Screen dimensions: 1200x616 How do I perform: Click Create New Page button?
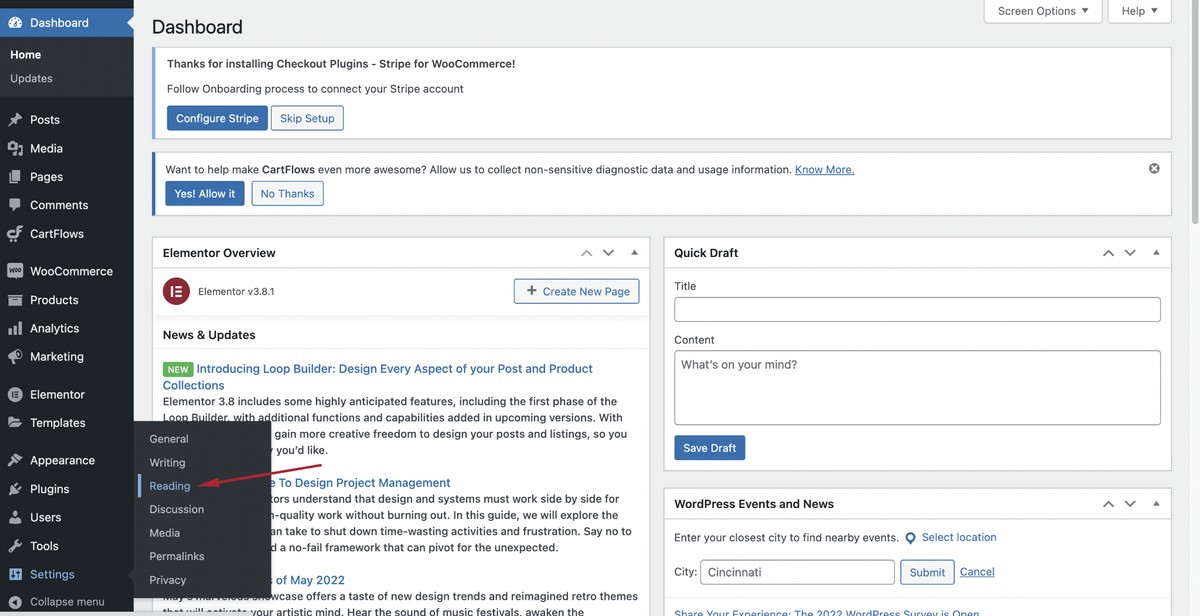pos(576,291)
